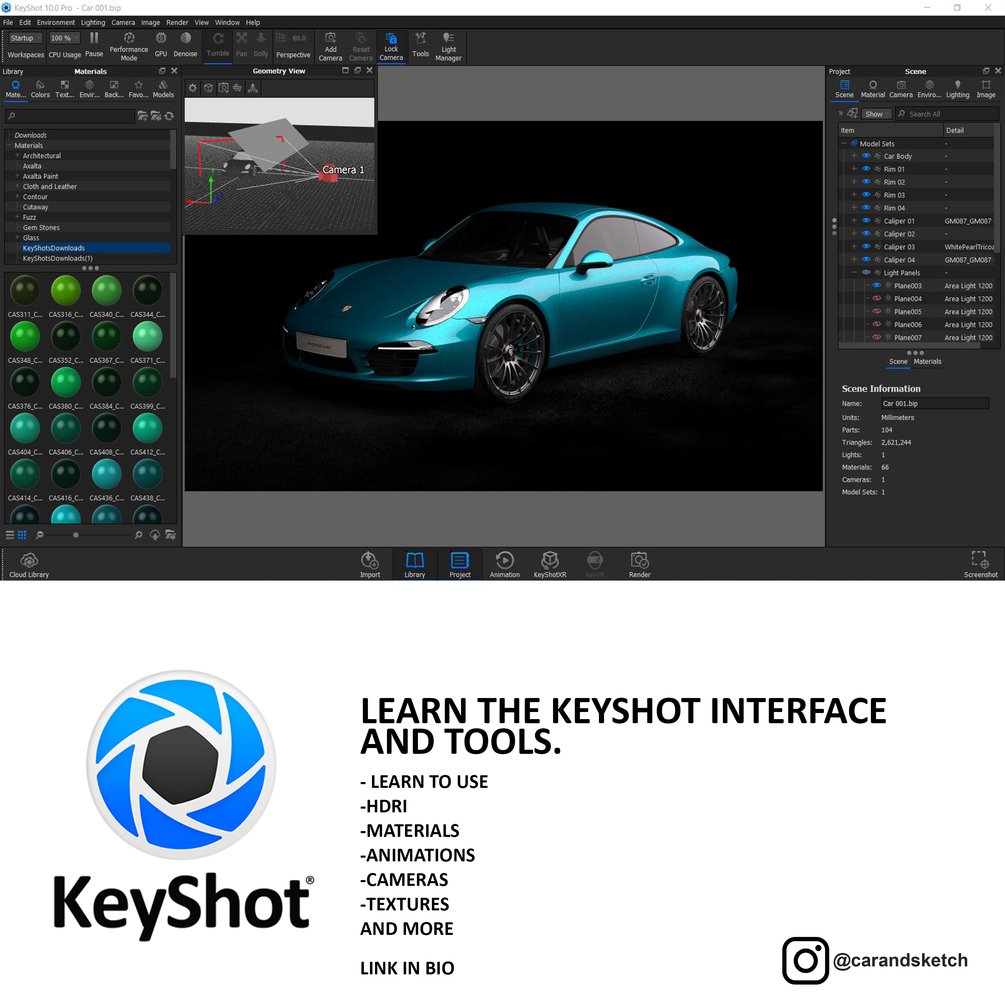The width and height of the screenshot is (1005, 1005).
Task: Open the Light Manager
Action: click(448, 46)
